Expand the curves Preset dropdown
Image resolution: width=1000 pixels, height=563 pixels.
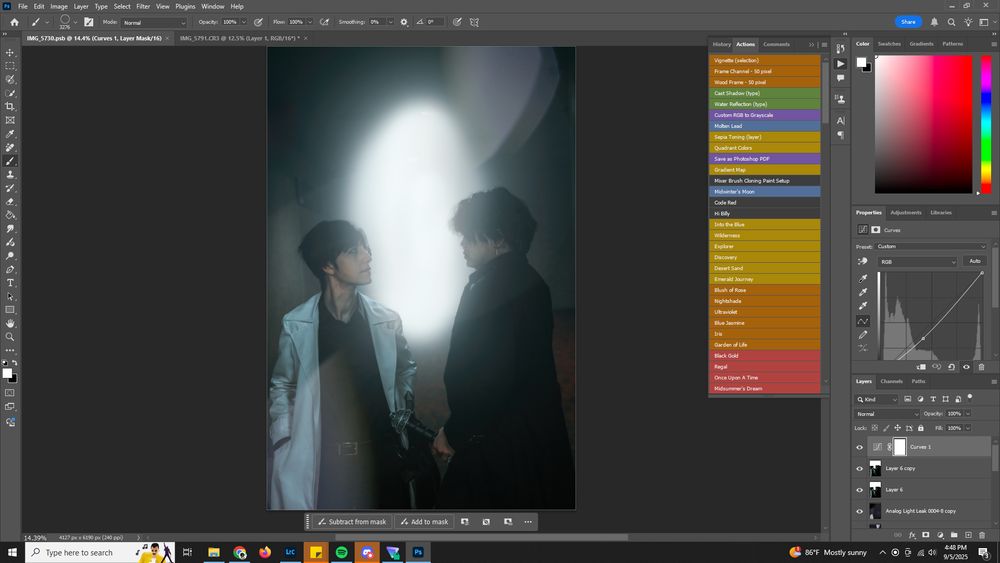point(930,246)
